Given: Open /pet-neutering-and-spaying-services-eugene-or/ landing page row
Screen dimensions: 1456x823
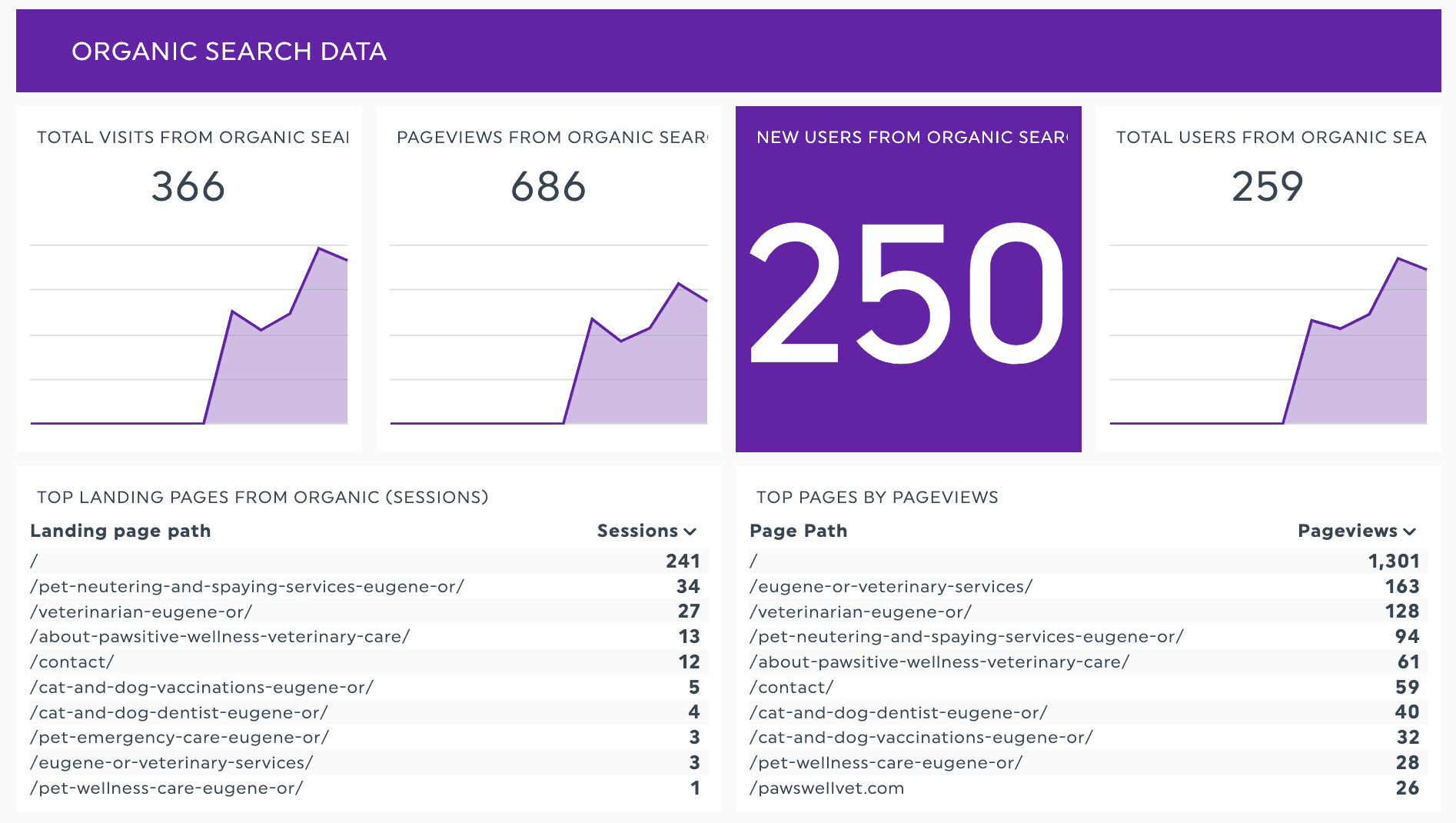Looking at the screenshot, I should (x=247, y=586).
